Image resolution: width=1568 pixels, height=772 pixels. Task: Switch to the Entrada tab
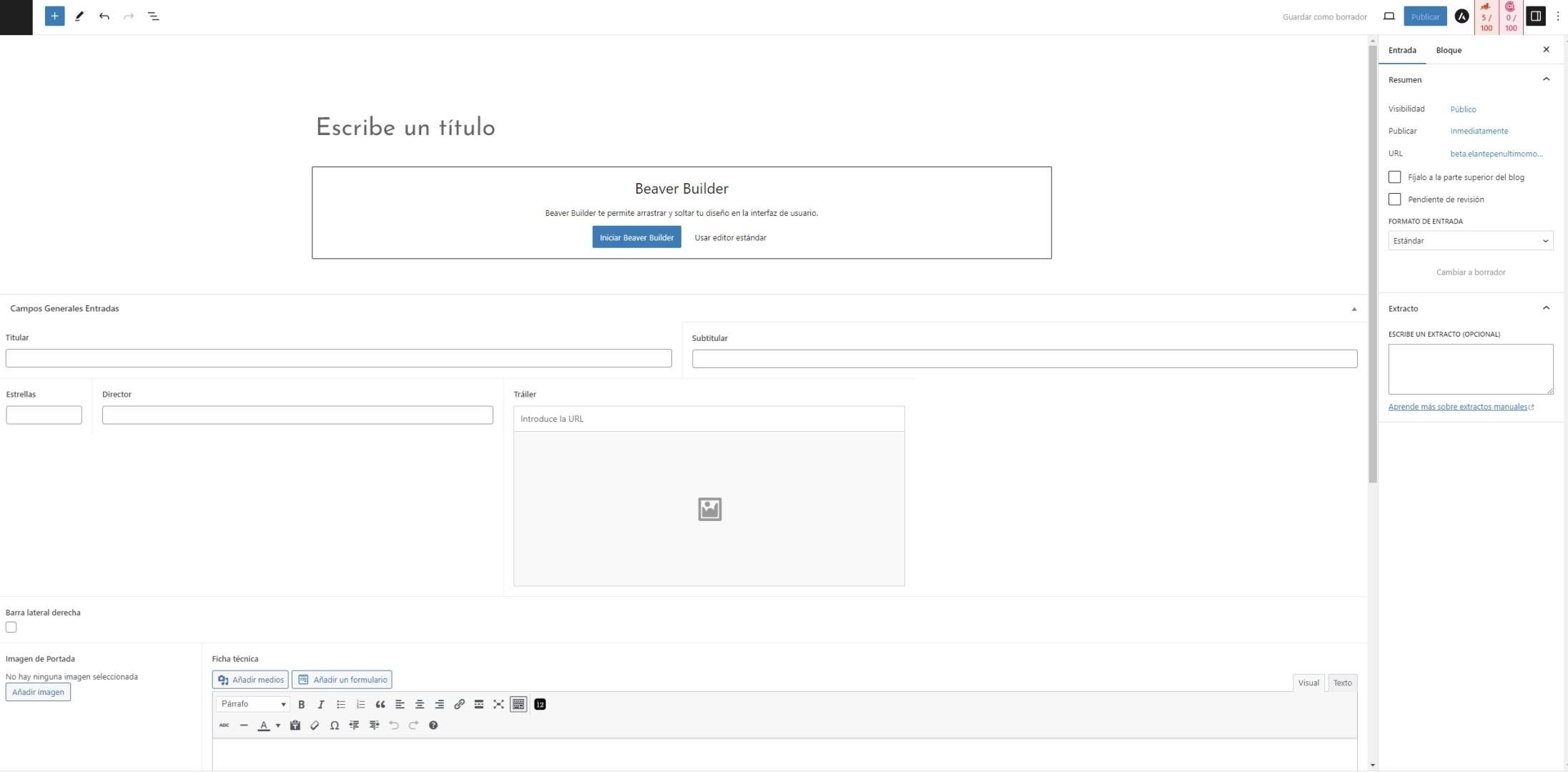pos(1401,50)
